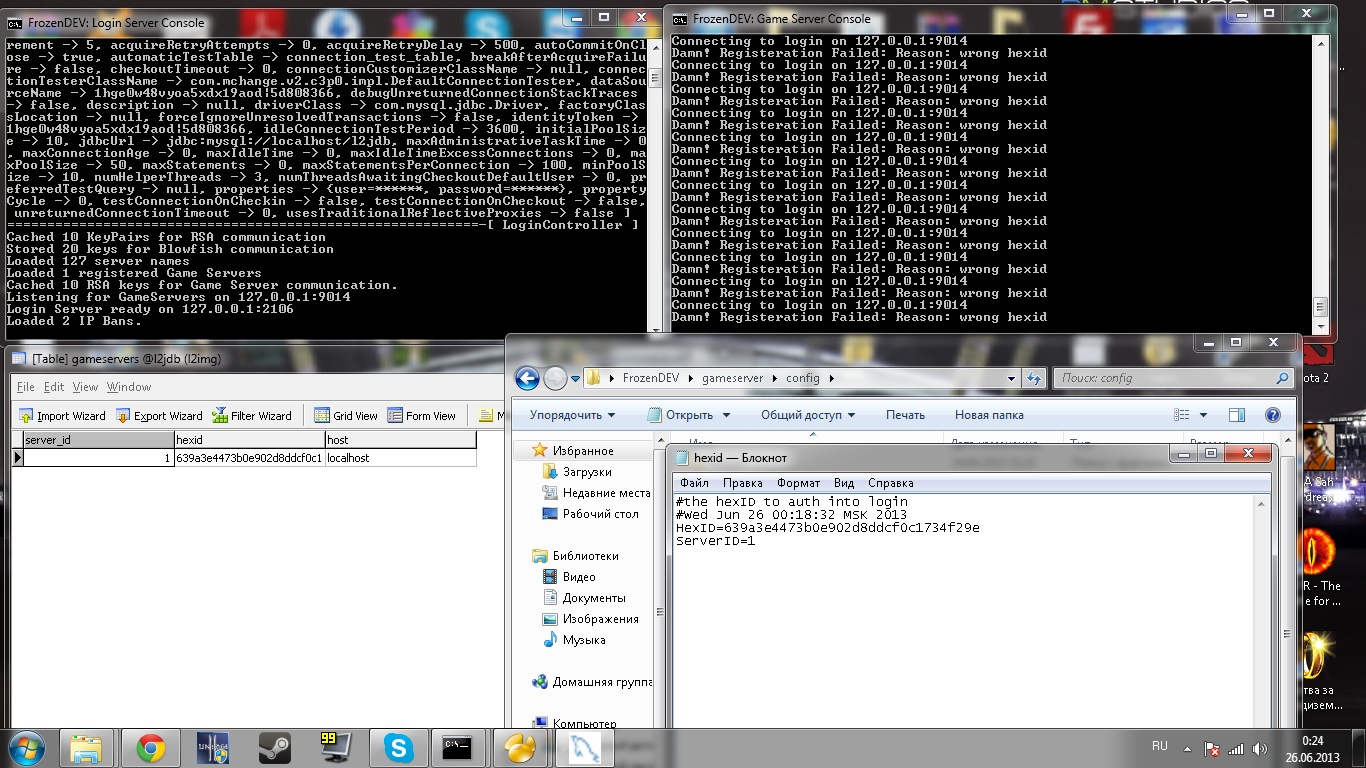Open recent locations dropdown beside Explorer navigation arrows

tap(575, 379)
